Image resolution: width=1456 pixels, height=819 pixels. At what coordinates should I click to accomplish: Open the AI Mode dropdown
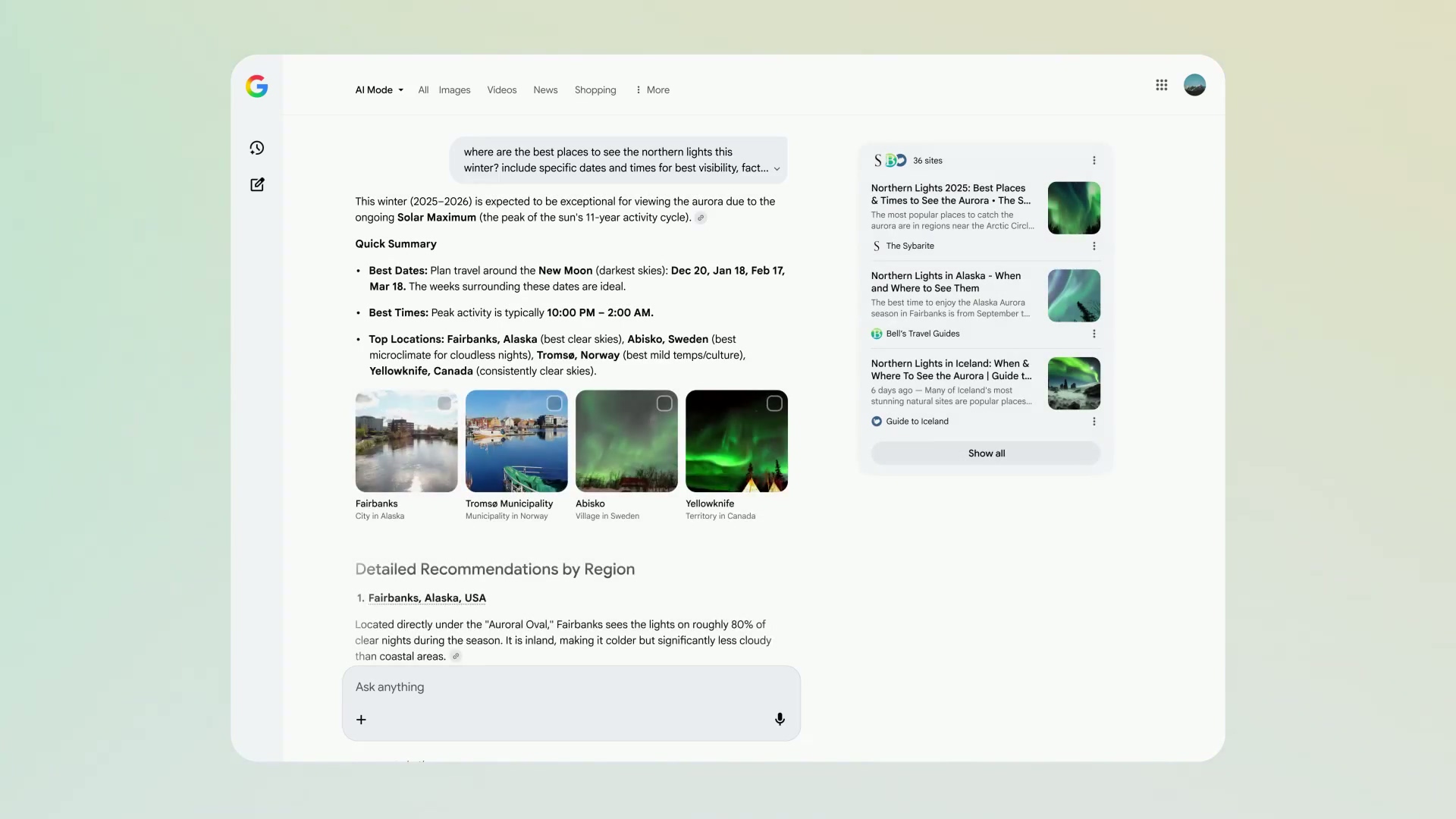[x=379, y=89]
